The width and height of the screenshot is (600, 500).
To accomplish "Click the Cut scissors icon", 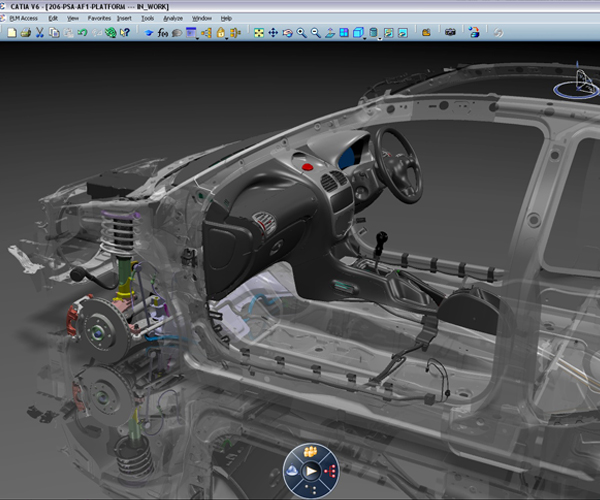I will pos(40,33).
